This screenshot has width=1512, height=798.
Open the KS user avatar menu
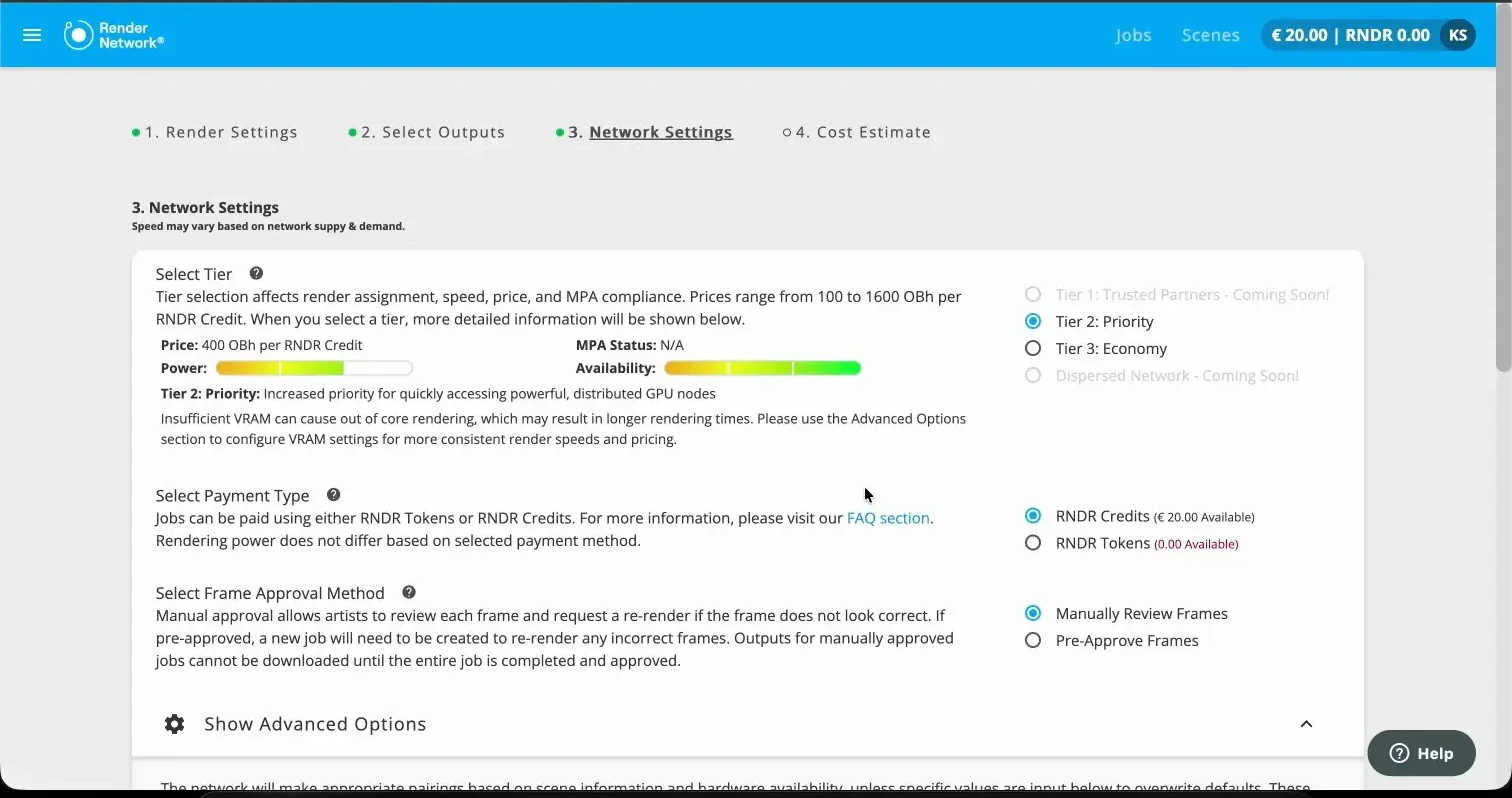point(1457,35)
